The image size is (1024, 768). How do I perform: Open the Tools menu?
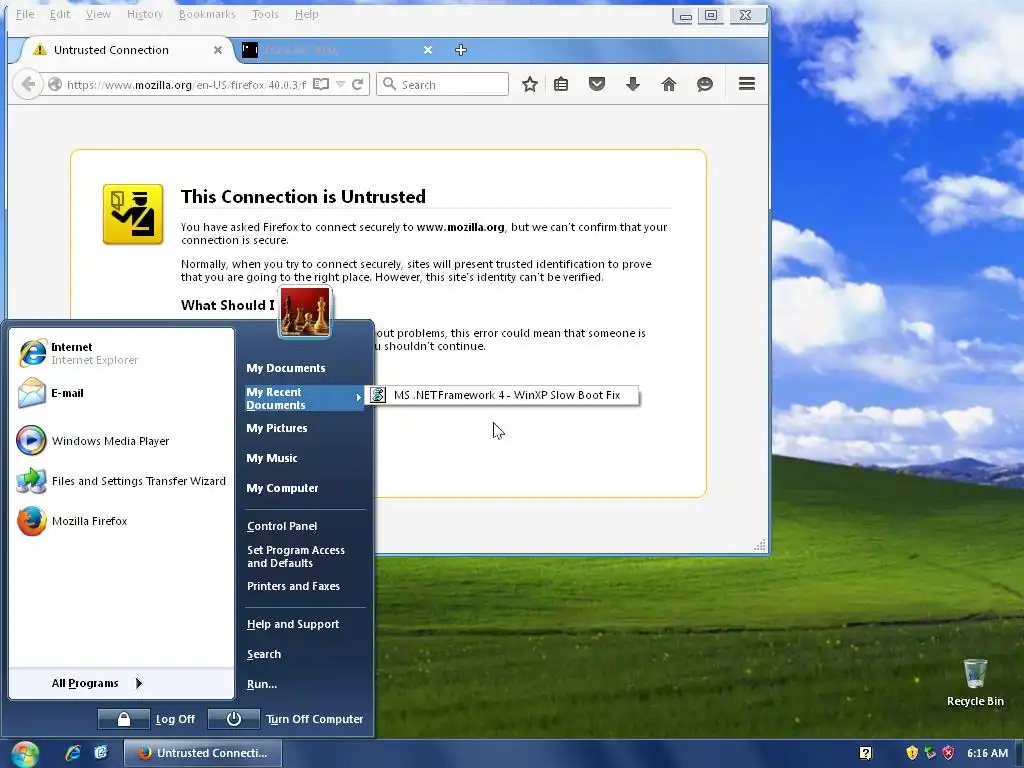pyautogui.click(x=265, y=14)
